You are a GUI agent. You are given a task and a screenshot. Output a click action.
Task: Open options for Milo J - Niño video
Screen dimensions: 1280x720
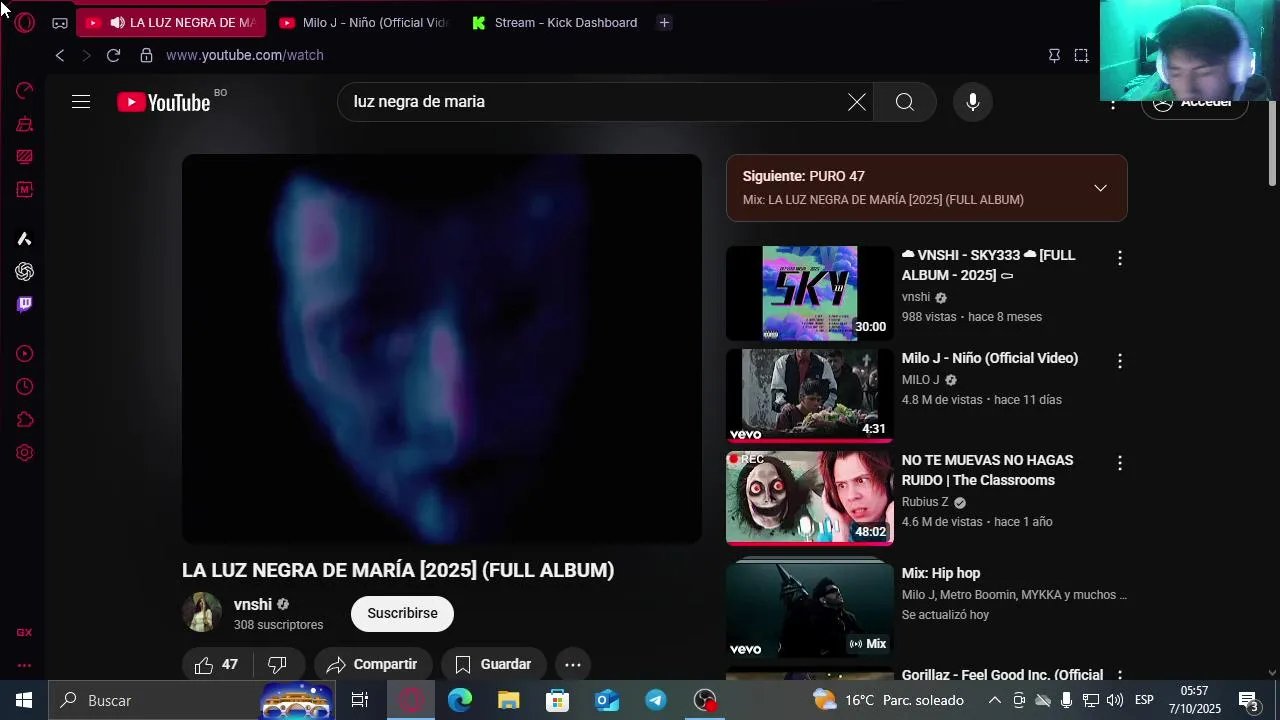tap(1120, 361)
